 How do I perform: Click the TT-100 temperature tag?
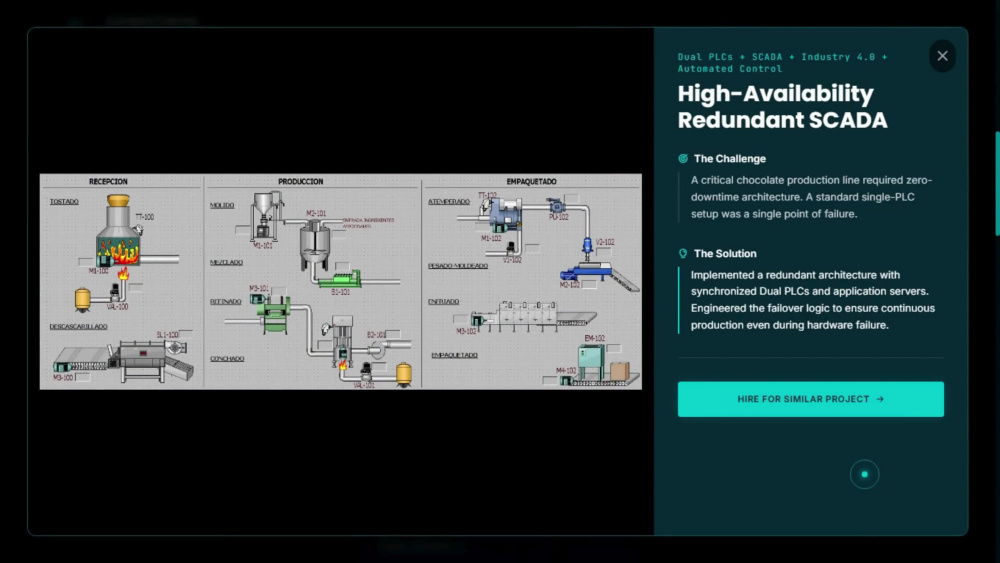pos(145,217)
